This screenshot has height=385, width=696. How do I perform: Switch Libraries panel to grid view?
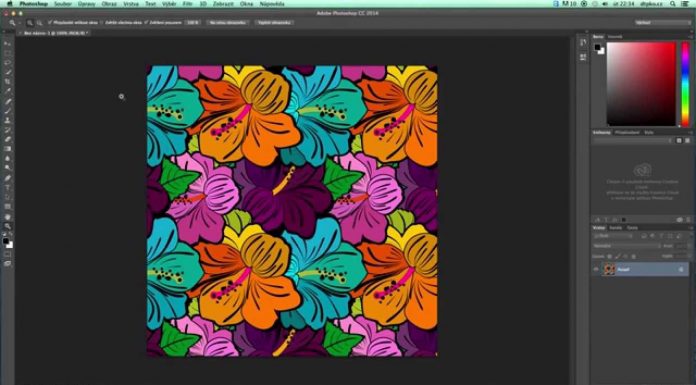pos(679,140)
